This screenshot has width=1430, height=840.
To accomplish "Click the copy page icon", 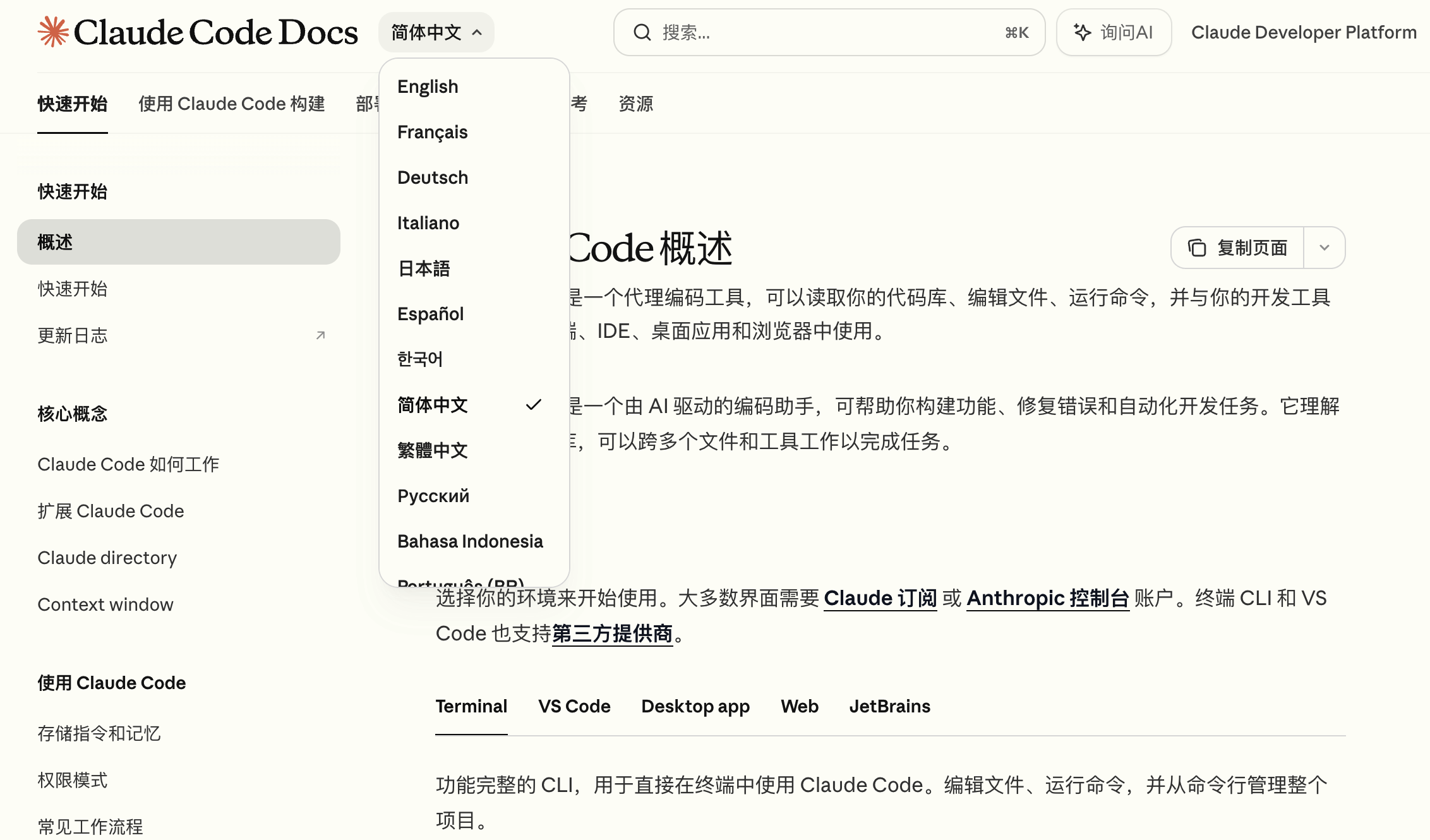I will [x=1196, y=248].
